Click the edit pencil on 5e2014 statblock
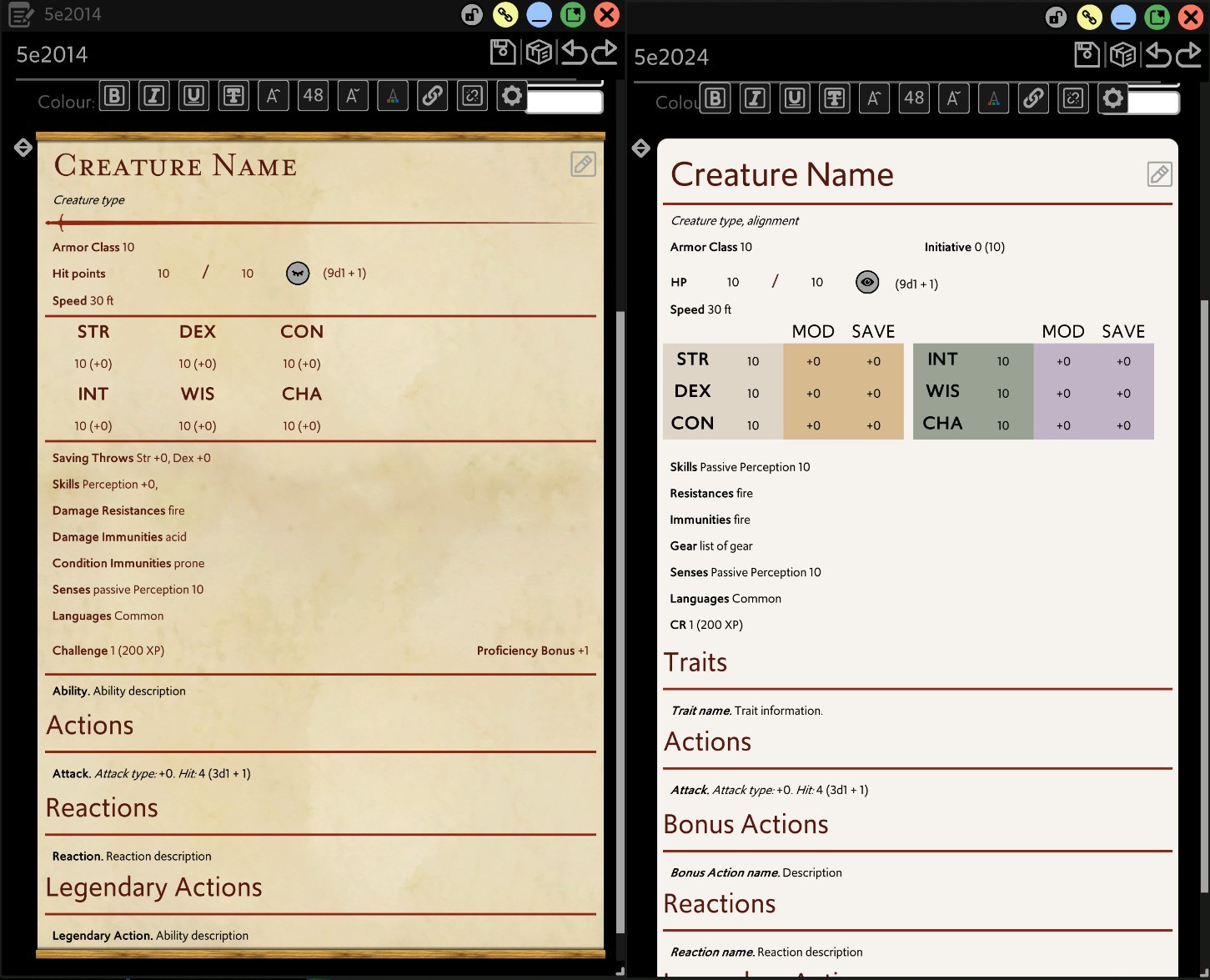The image size is (1210, 980). 583,164
